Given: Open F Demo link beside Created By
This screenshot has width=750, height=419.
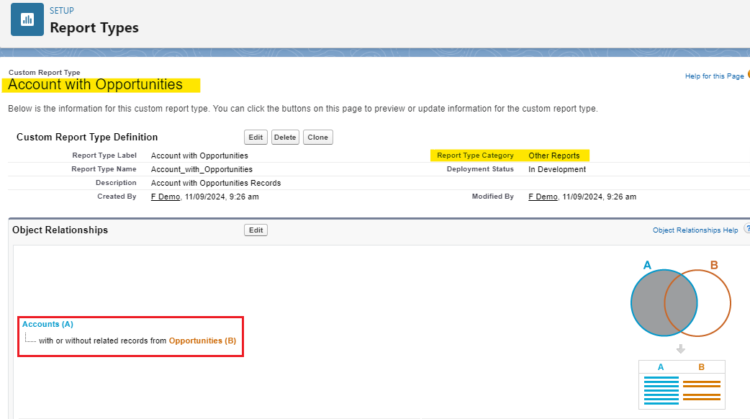Looking at the screenshot, I should 167,197.
